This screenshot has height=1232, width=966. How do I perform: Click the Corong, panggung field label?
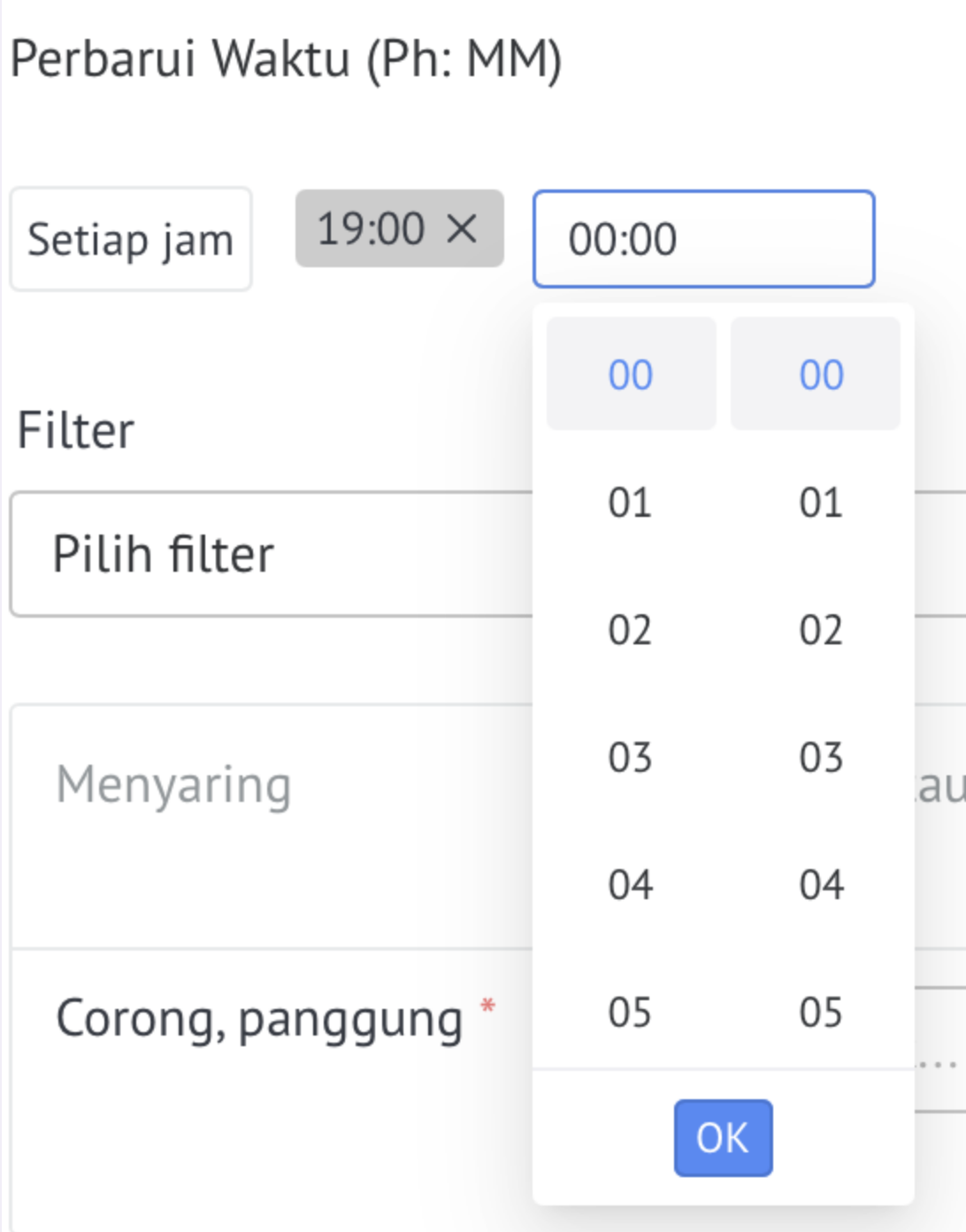pos(259,1019)
